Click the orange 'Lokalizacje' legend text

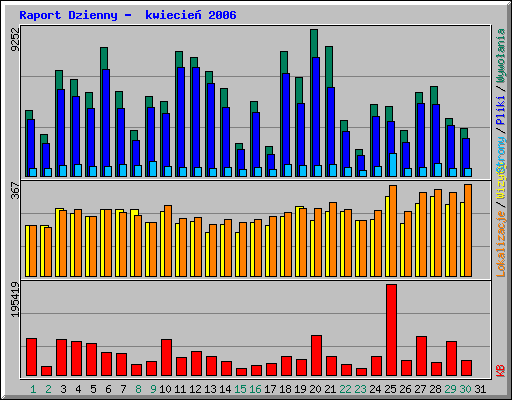click(501, 244)
